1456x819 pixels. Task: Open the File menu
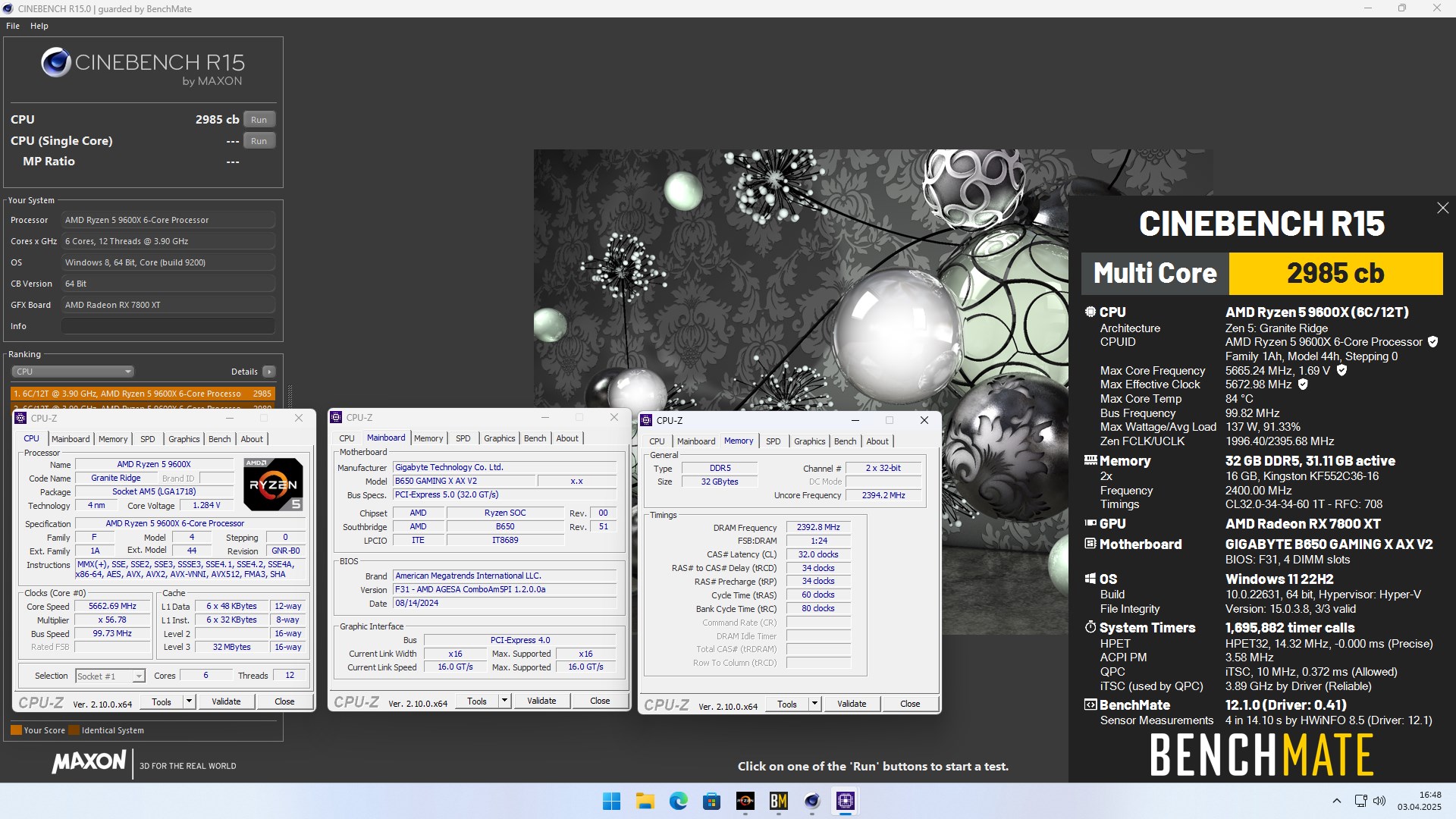13,26
